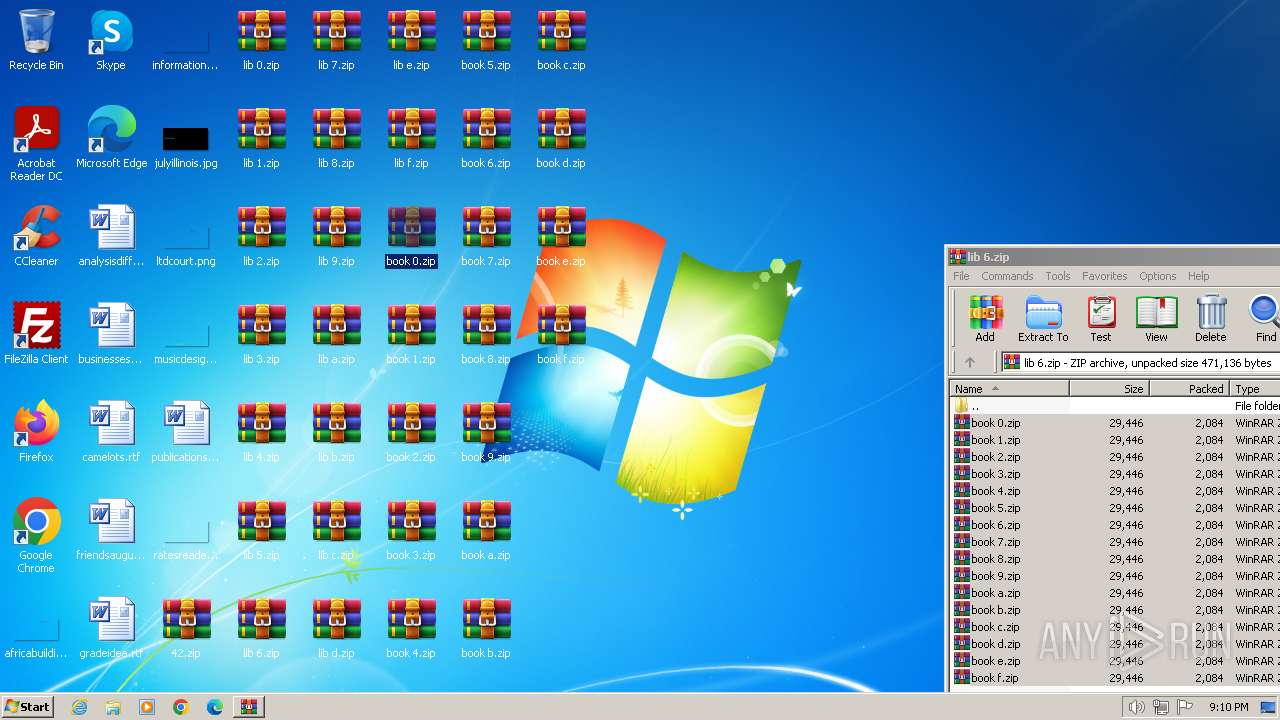
Task: Select the 42.zip desktop archive
Action: (x=186, y=628)
